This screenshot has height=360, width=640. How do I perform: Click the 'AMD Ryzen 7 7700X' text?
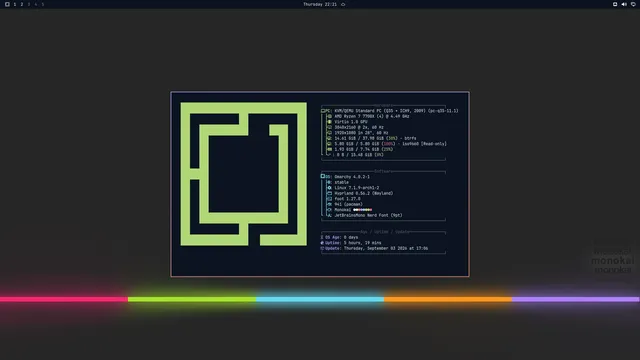click(354, 116)
